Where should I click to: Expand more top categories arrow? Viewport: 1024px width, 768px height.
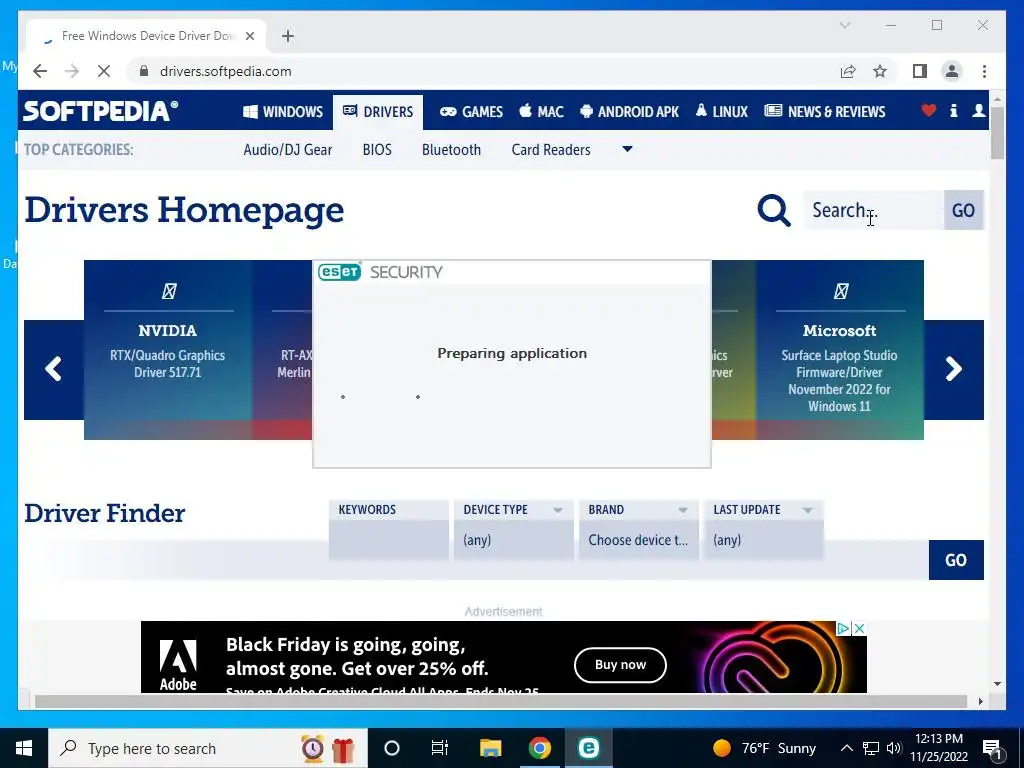[x=627, y=149]
